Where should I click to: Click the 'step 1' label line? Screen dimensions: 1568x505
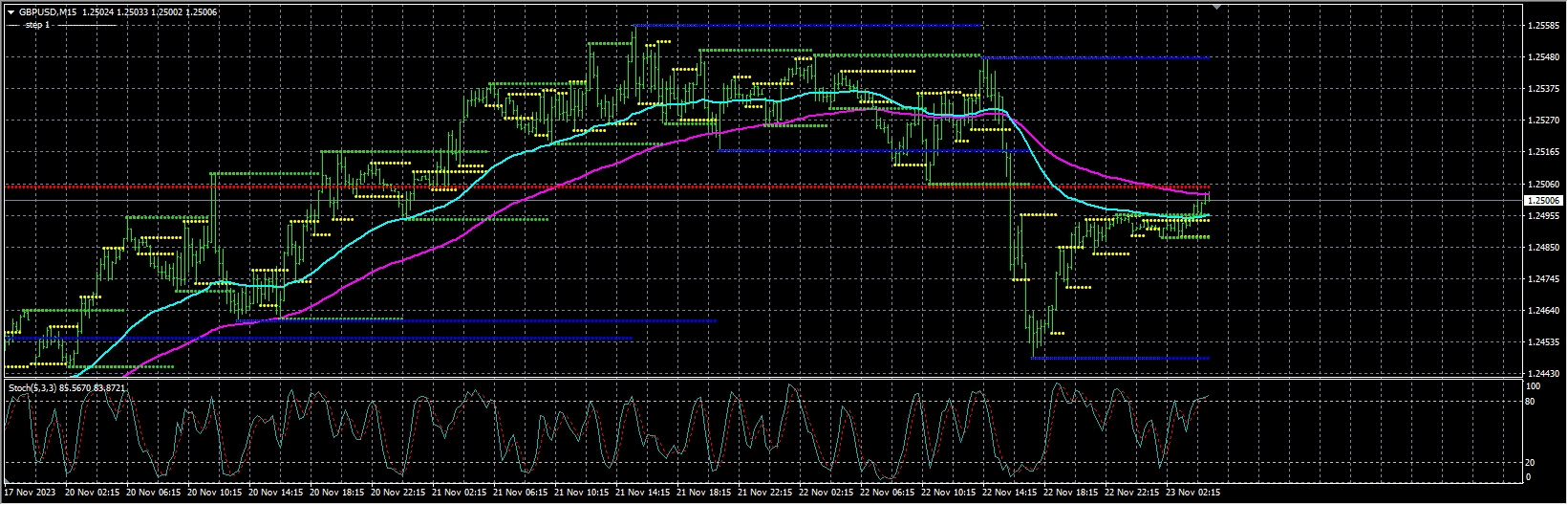click(38, 25)
